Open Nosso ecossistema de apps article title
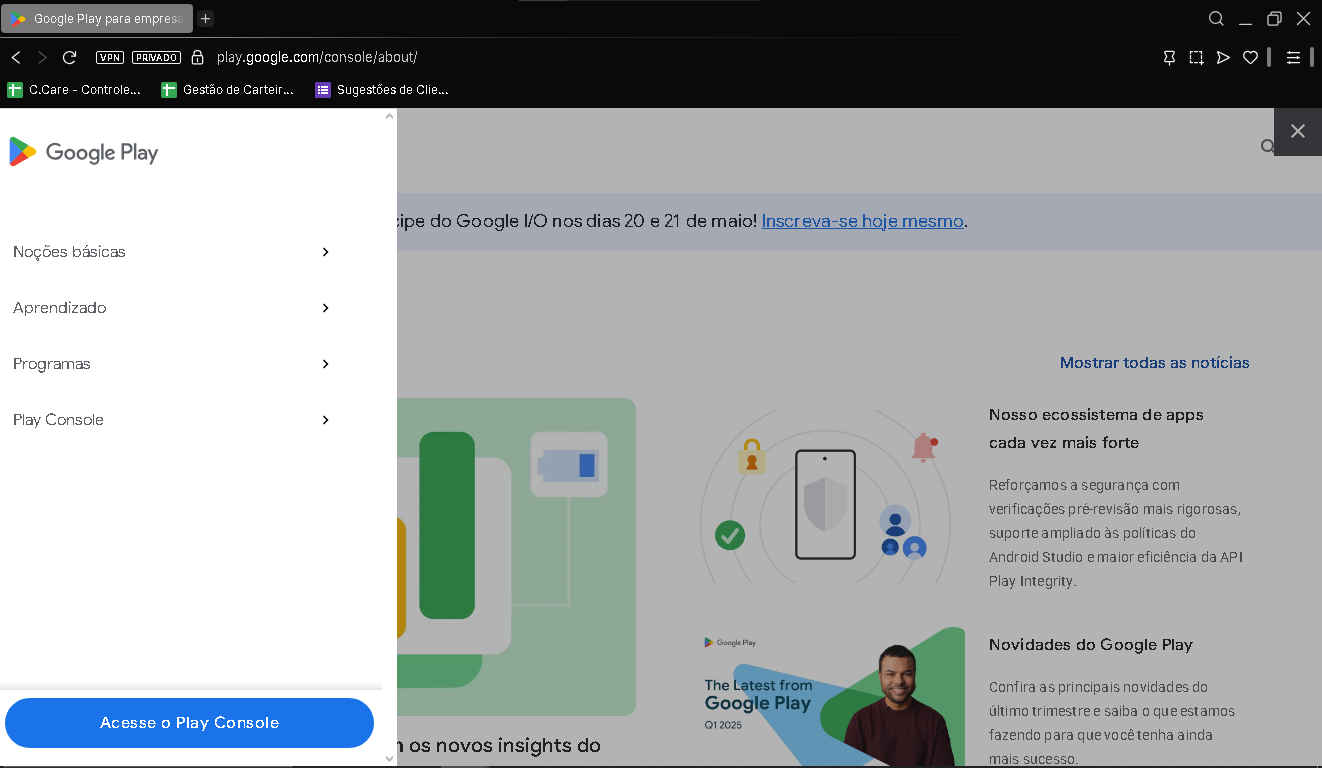Viewport: 1322px width, 768px height. pyautogui.click(x=1096, y=428)
